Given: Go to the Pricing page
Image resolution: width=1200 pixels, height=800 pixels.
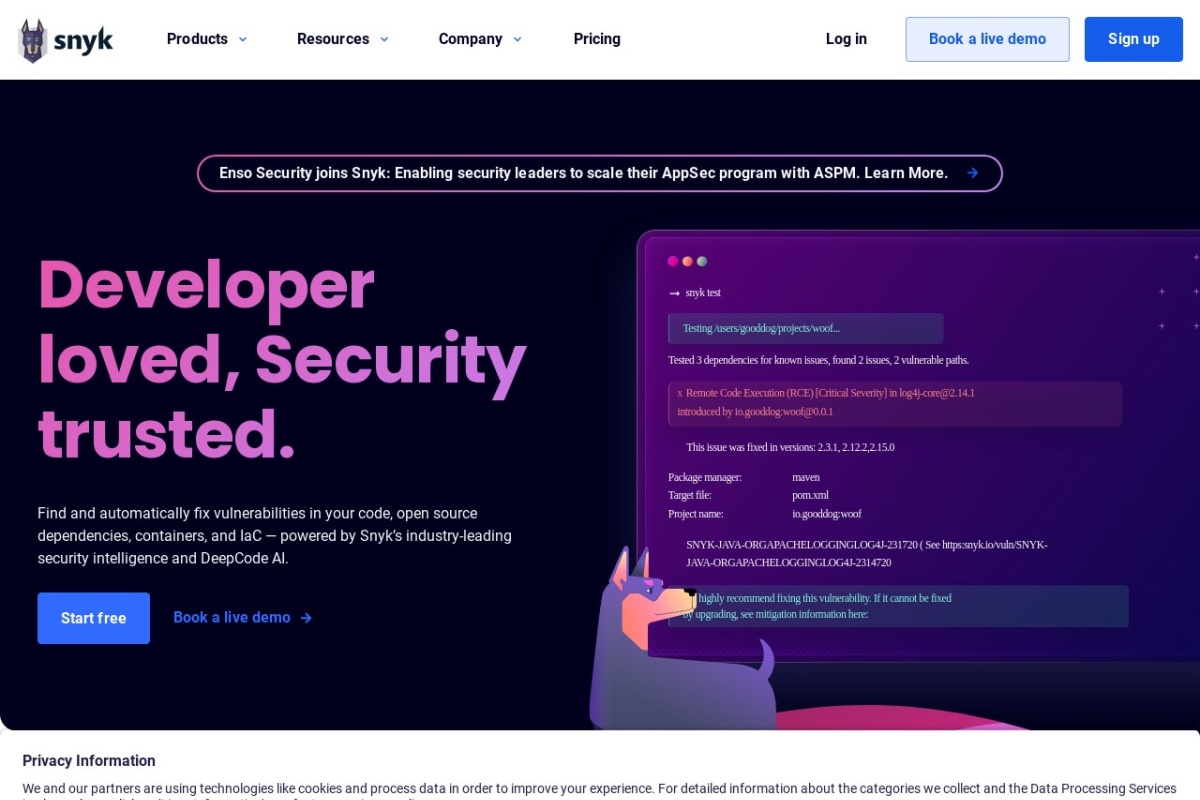Looking at the screenshot, I should point(597,39).
